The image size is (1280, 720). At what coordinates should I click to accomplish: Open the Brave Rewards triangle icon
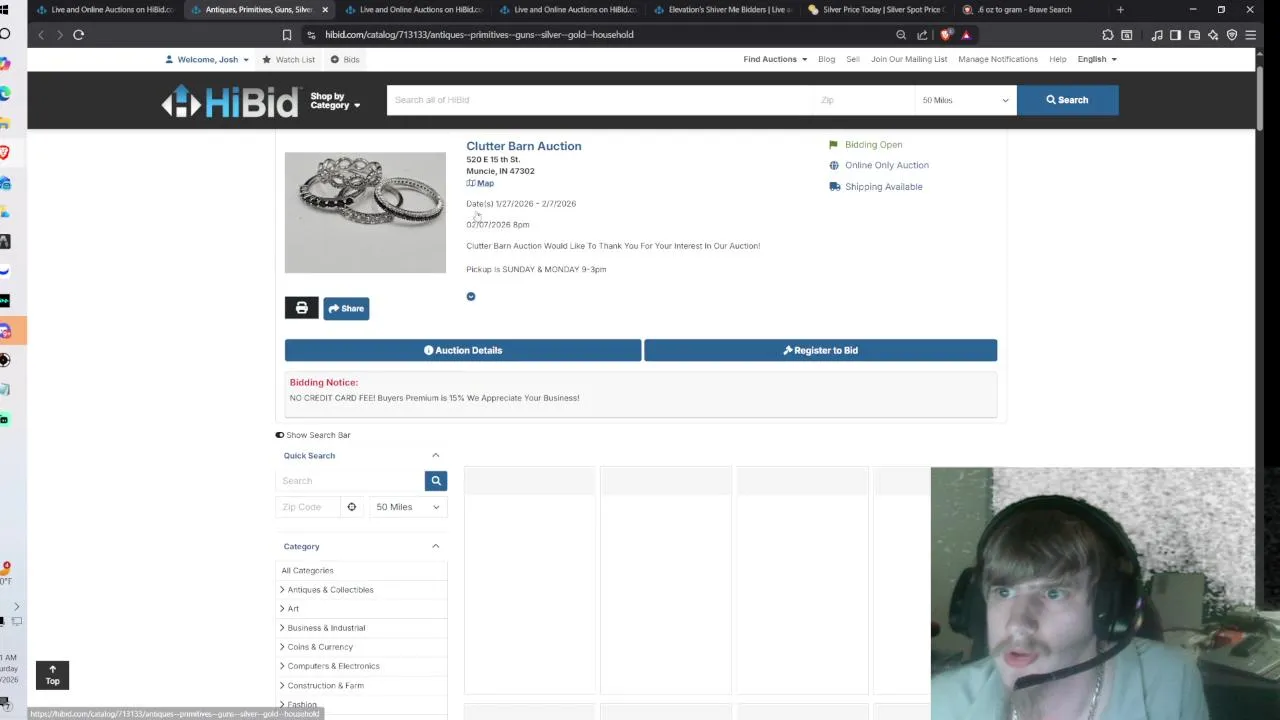tap(966, 35)
